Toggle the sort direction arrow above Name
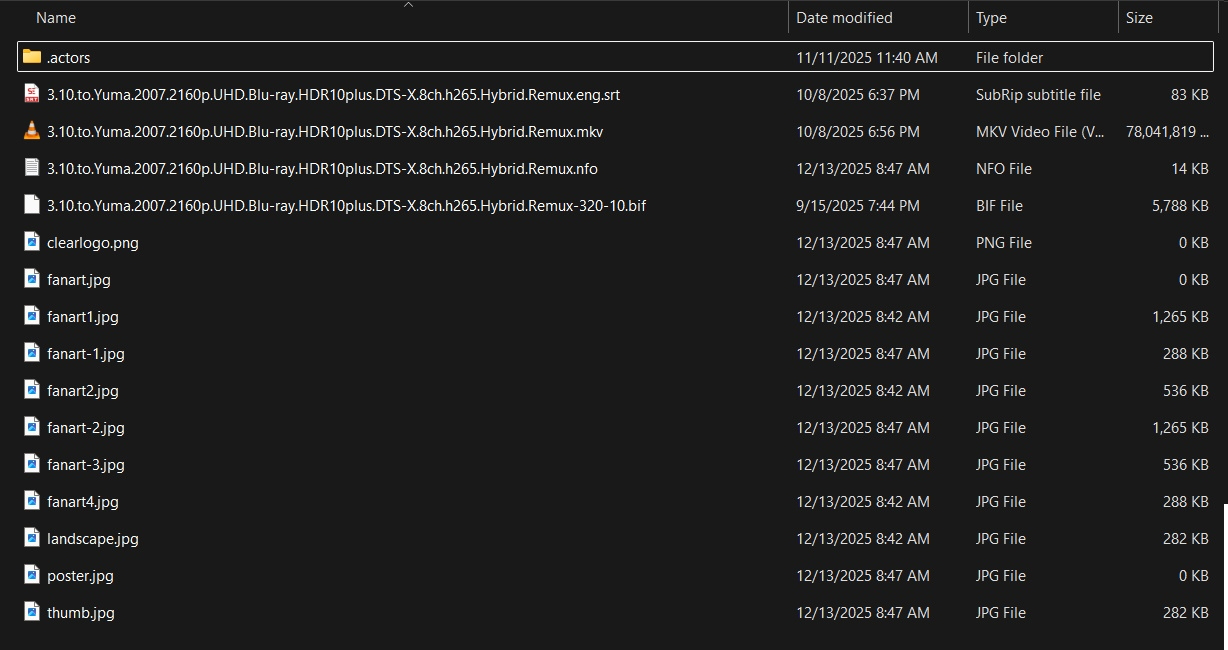This screenshot has height=650, width=1228. tap(408, 5)
